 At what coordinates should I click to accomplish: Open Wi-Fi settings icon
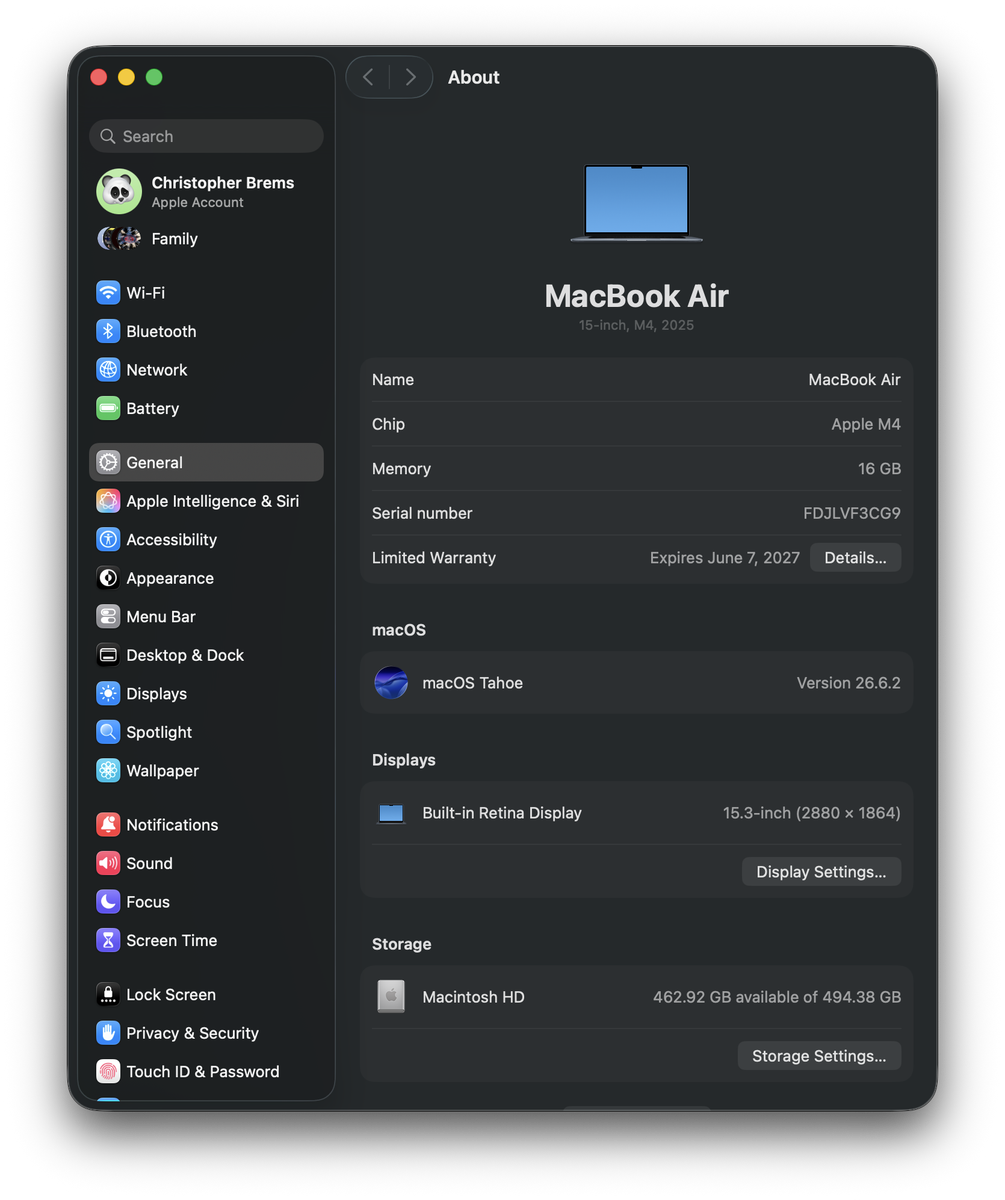pos(108,293)
